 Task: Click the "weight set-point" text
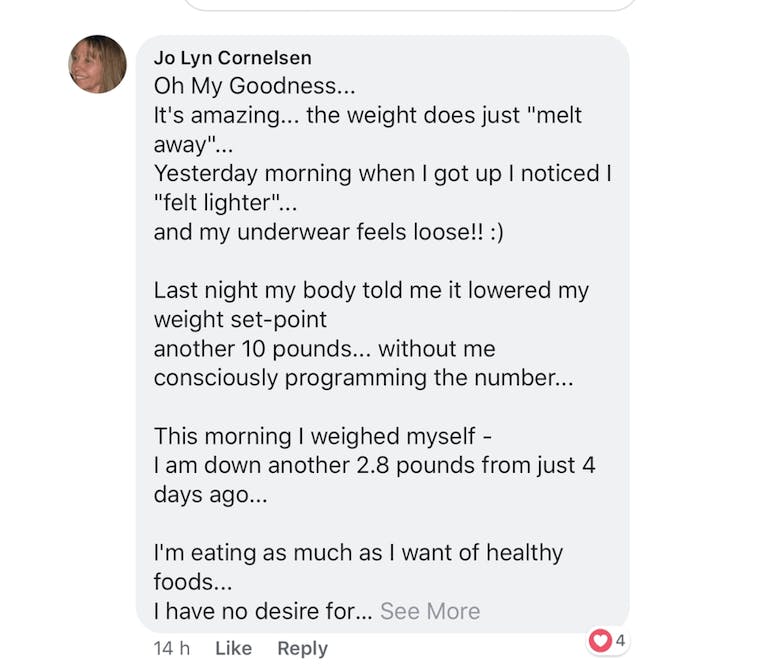[240, 319]
